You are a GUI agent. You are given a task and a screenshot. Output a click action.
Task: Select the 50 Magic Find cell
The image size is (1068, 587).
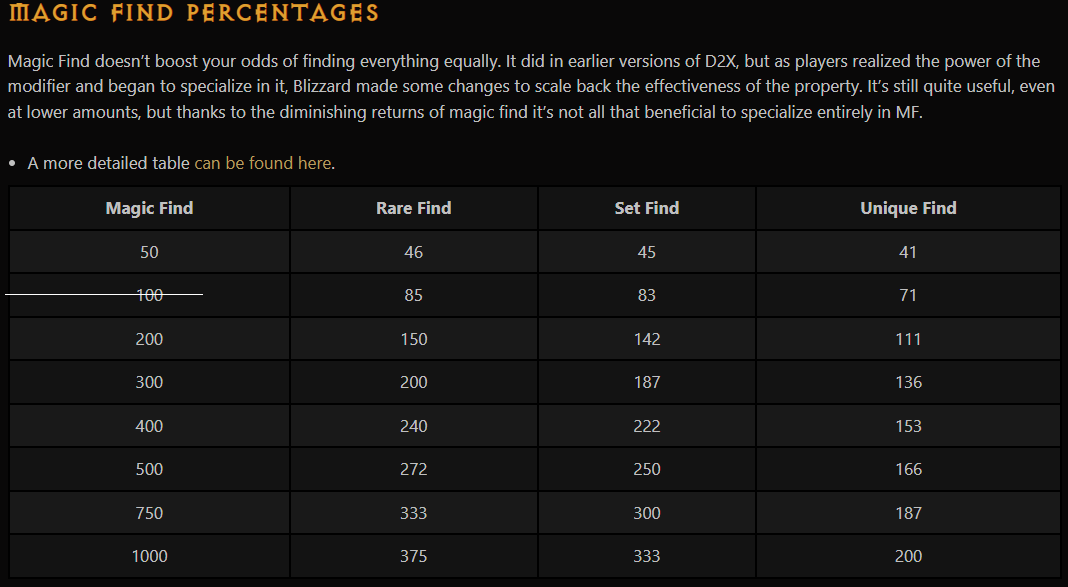coord(149,252)
